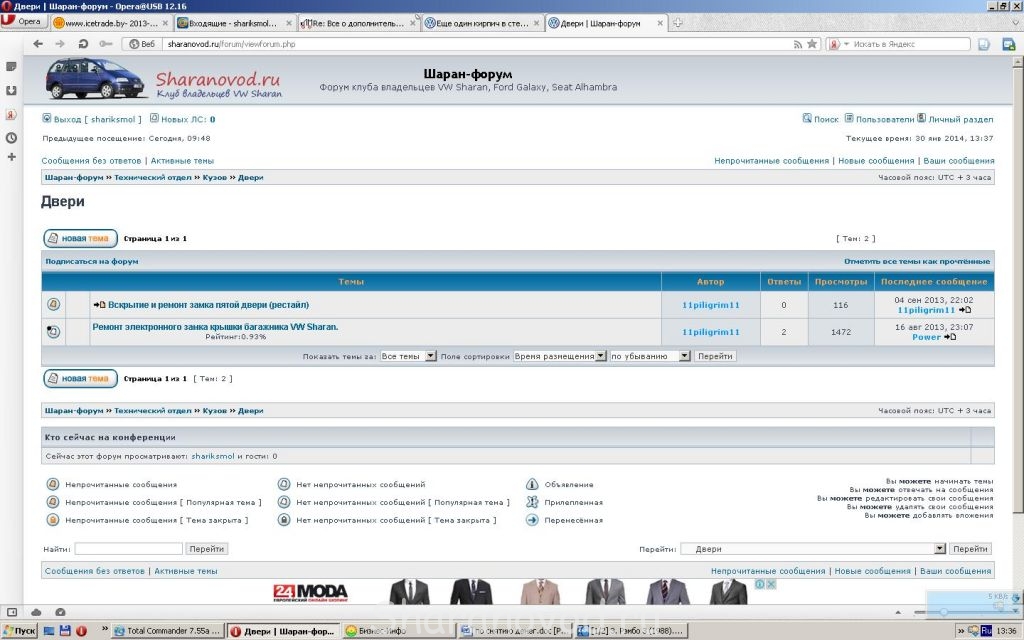Click the RSS feed icon in address bar
Screen dimensions: 1024x640
[x=797, y=44]
